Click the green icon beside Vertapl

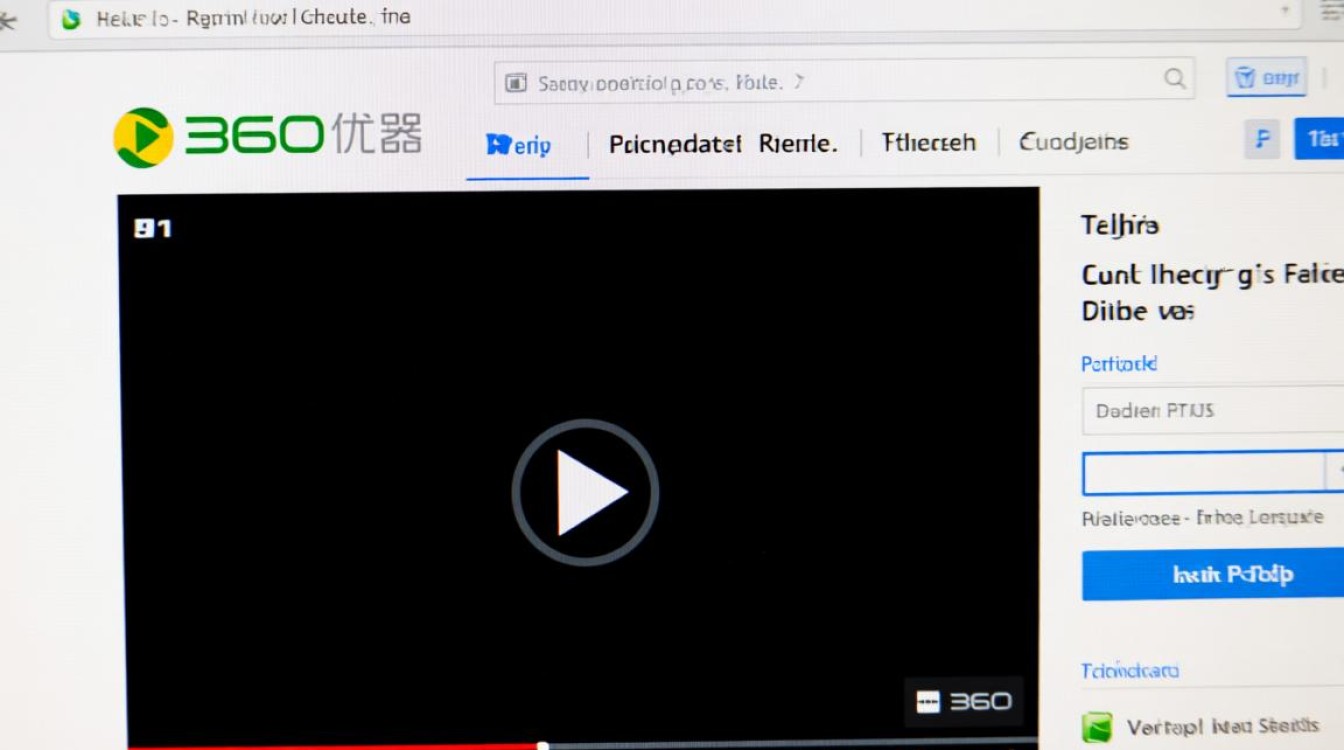point(1098,727)
